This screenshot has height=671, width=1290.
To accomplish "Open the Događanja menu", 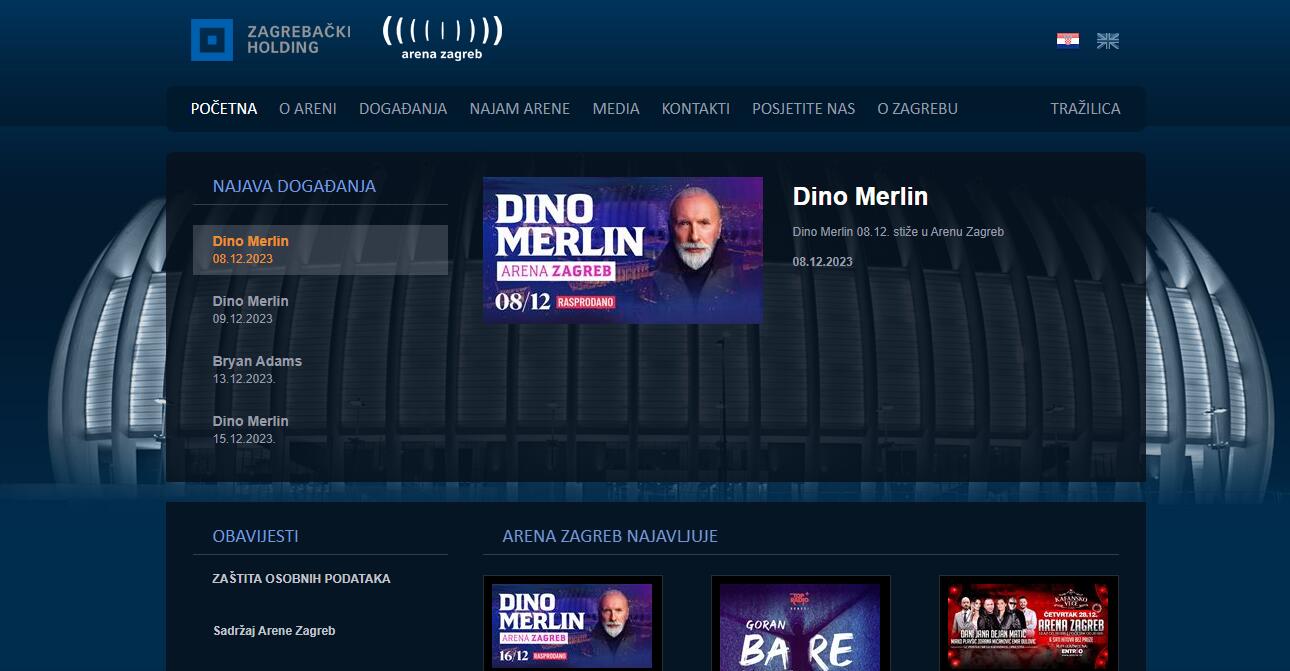I will pyautogui.click(x=403, y=109).
